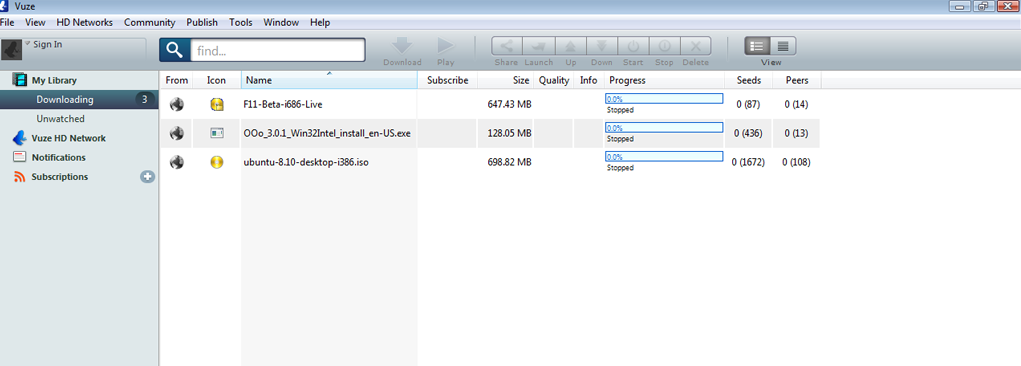Viewport: 1021px width, 366px height.
Task: Click the user avatar icon beside Sign In
Action: tap(12, 49)
